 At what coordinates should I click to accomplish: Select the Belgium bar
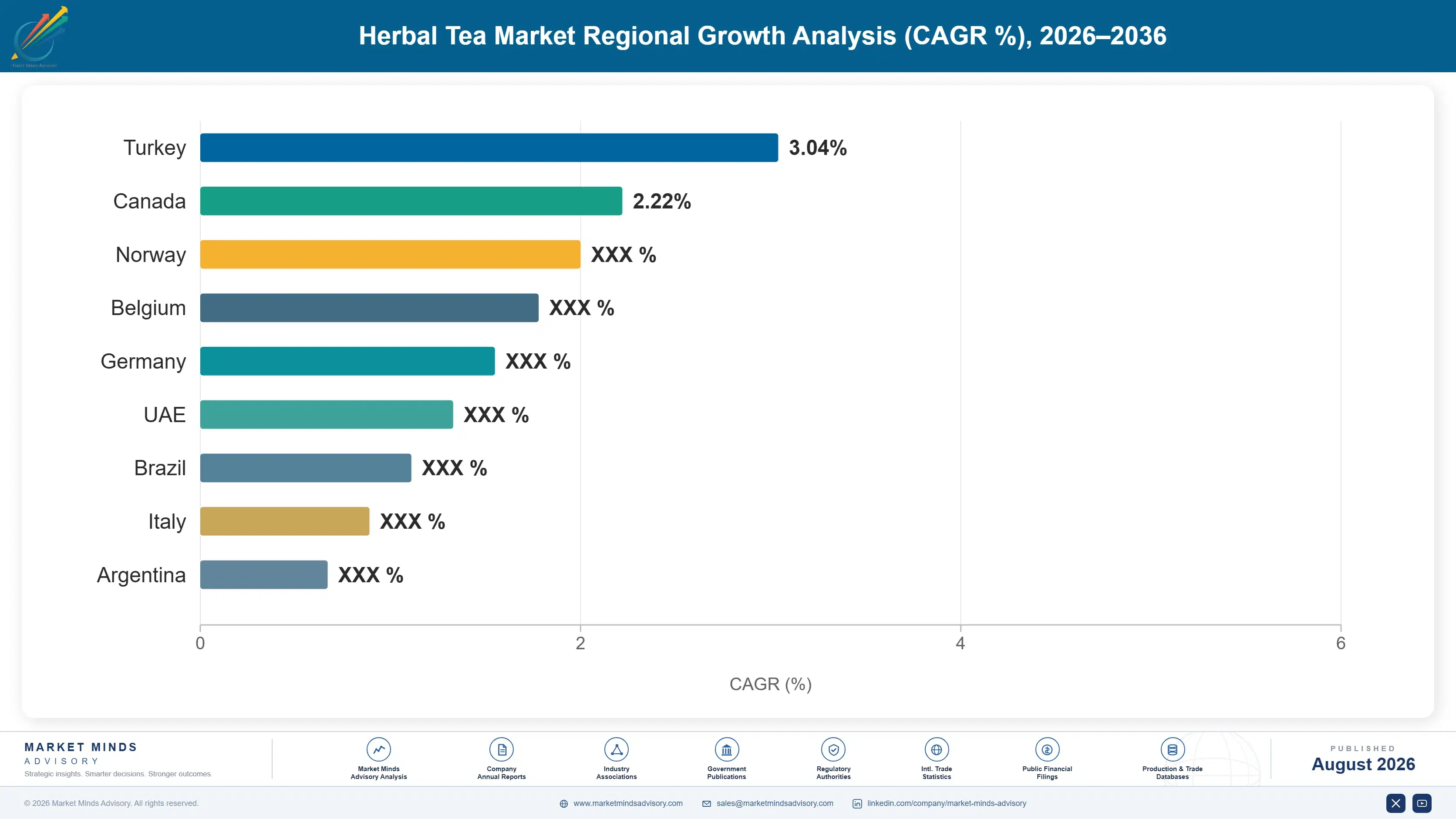tap(369, 308)
